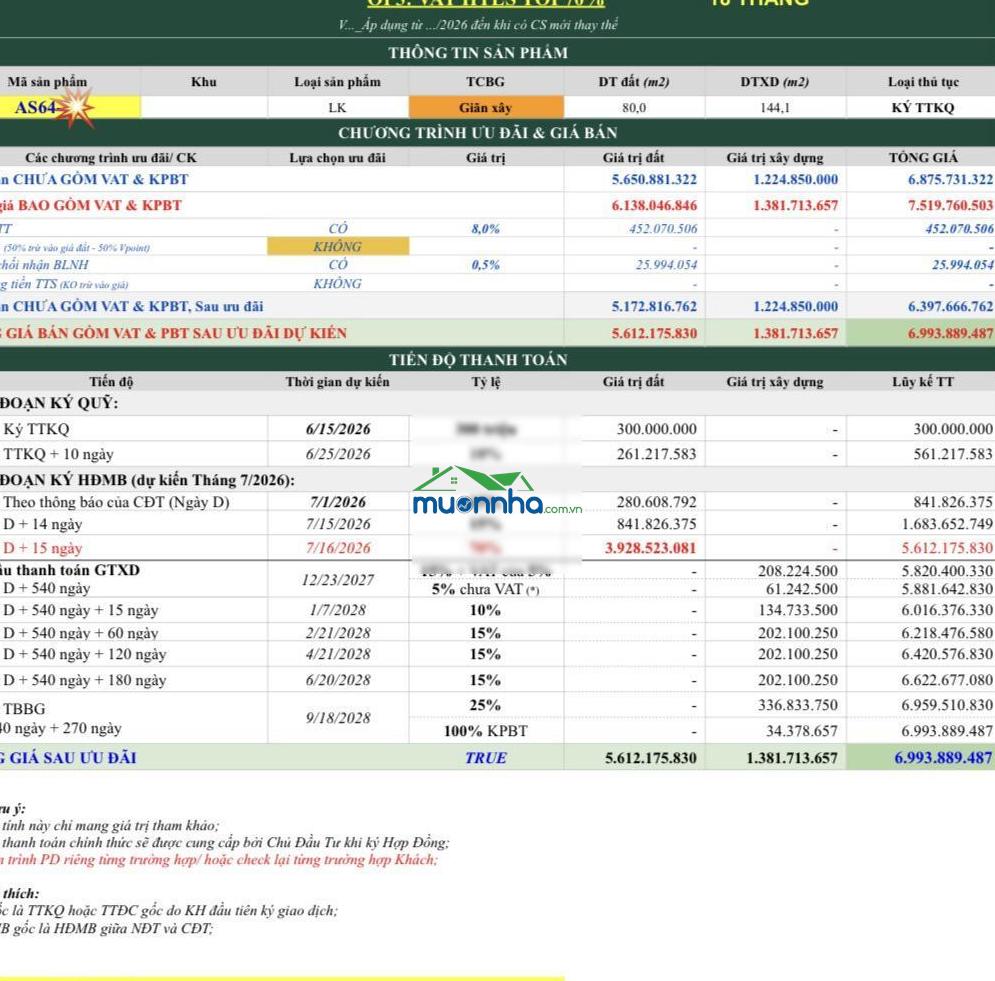Select the date 12/23/2027
The image size is (995, 981).
pyautogui.click(x=338, y=580)
